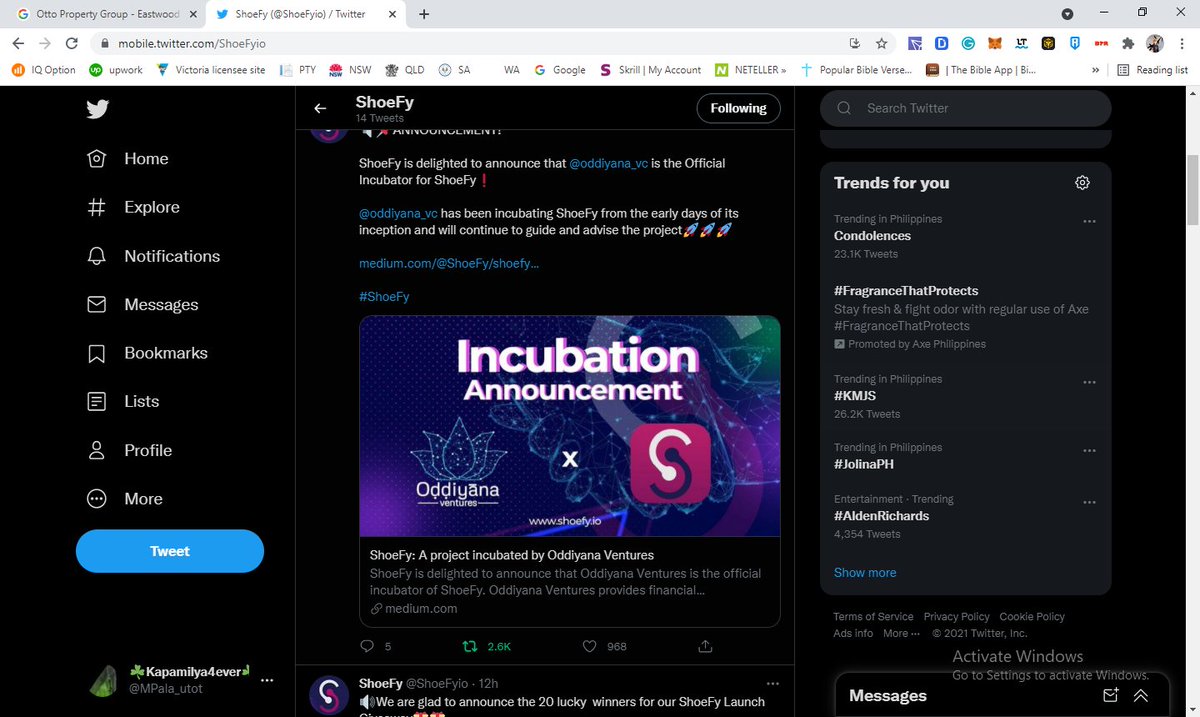Viewport: 1200px width, 717px height.
Task: Open options for #AldenRichards trend
Action: [x=1089, y=502]
